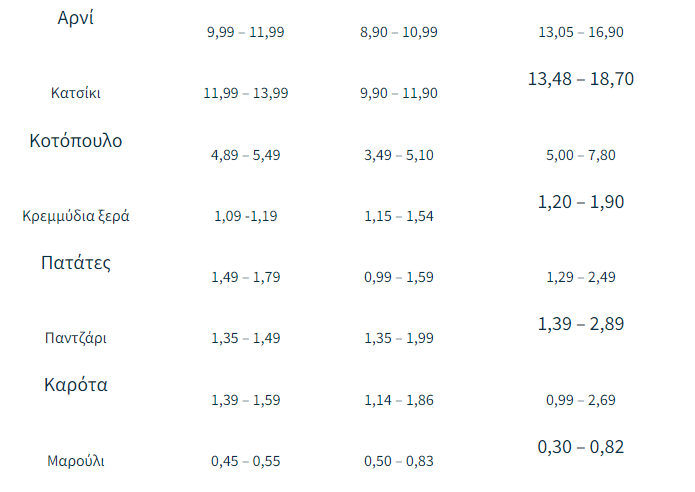Select the Κοτόπουλο row heading
Viewport: 695px width, 492px height.
[x=76, y=141]
